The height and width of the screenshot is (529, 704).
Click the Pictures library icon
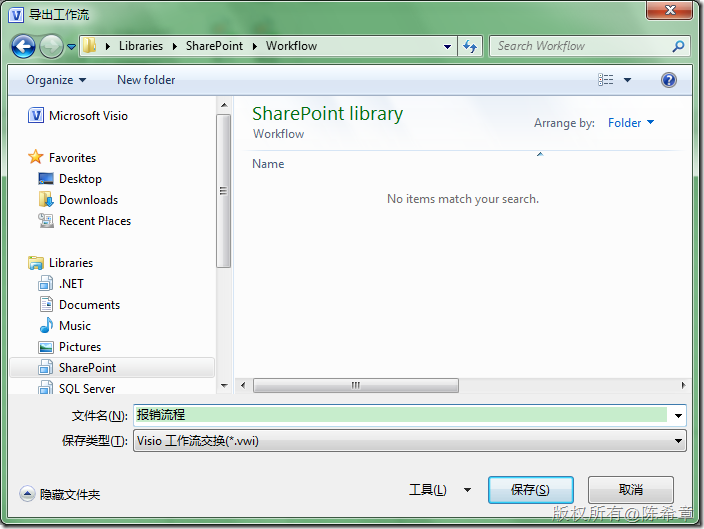coord(46,347)
